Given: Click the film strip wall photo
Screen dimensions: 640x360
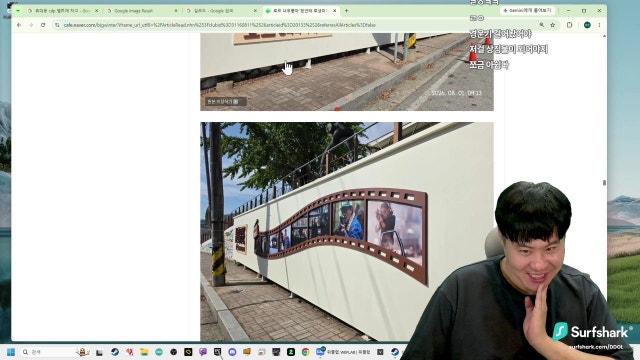Looking at the screenshot, I should click(x=347, y=231).
